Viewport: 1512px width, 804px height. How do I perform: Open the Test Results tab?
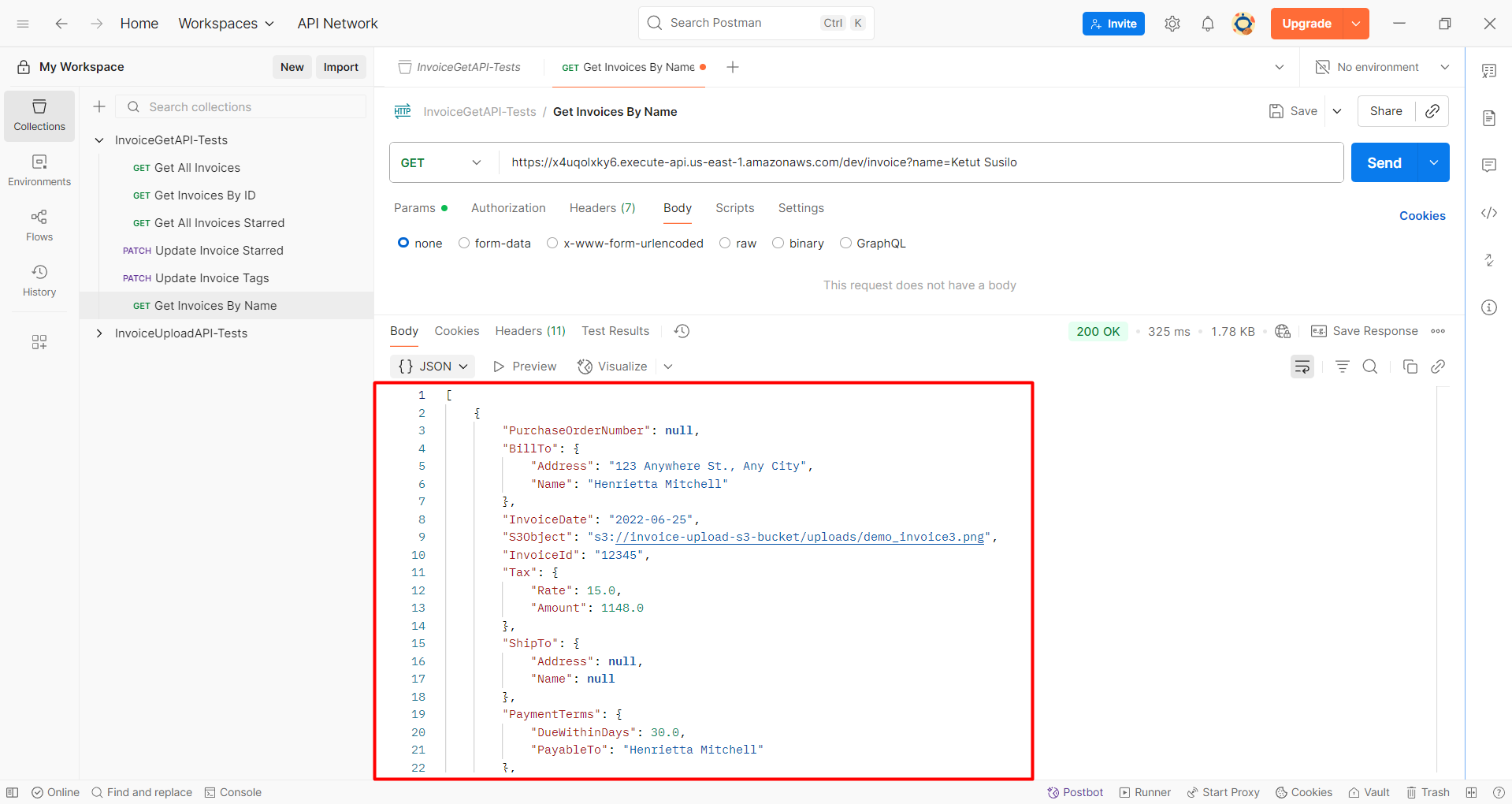(x=615, y=330)
